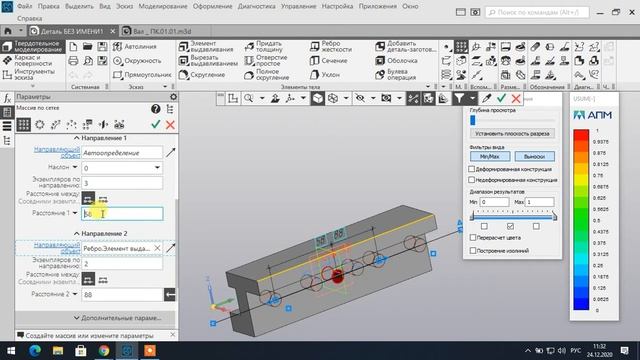
Task: Toggle the checked middle checkbox under range slider
Action: 510,226
